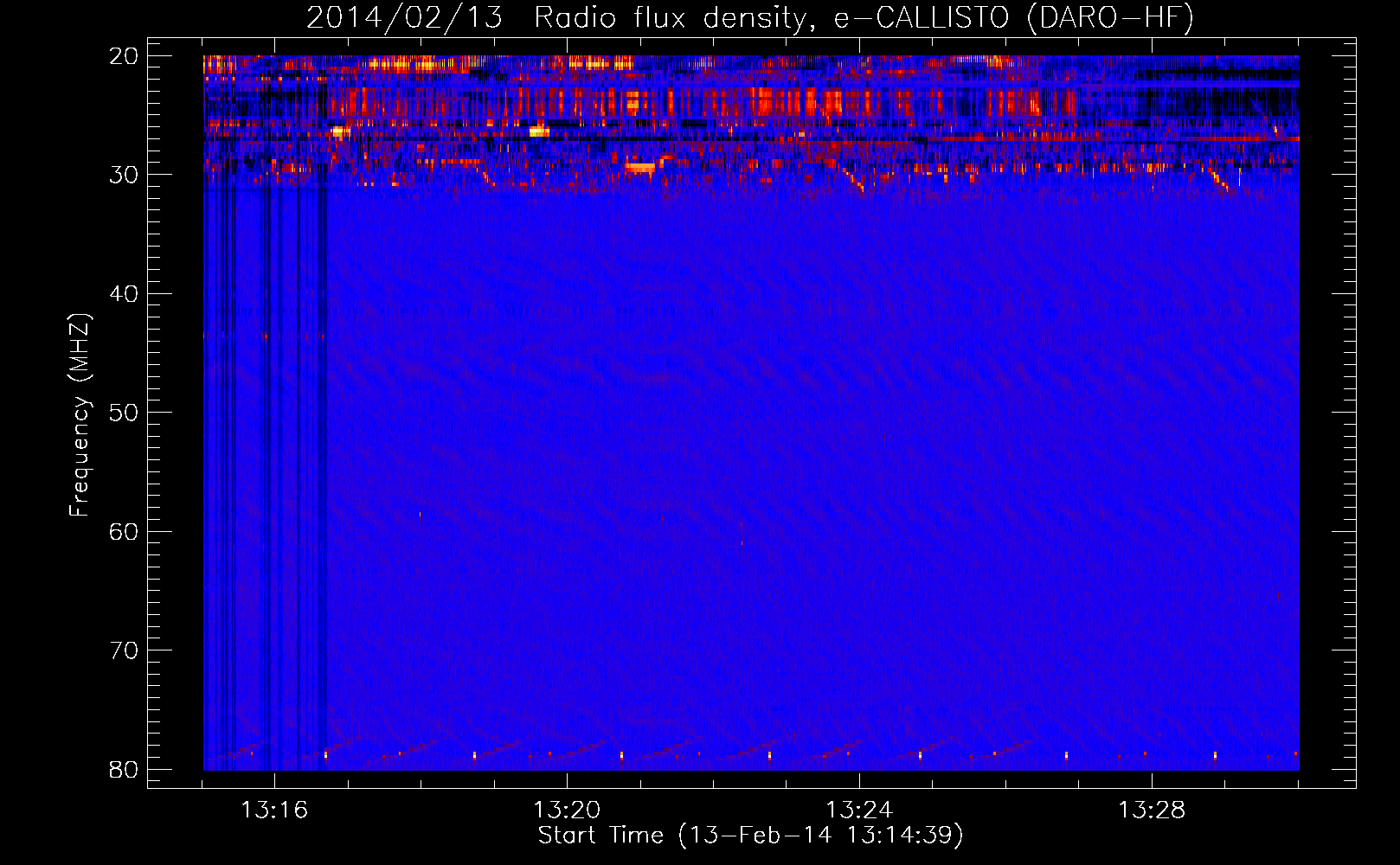
Task: Click the 20 frequency tick label
Action: click(x=124, y=56)
